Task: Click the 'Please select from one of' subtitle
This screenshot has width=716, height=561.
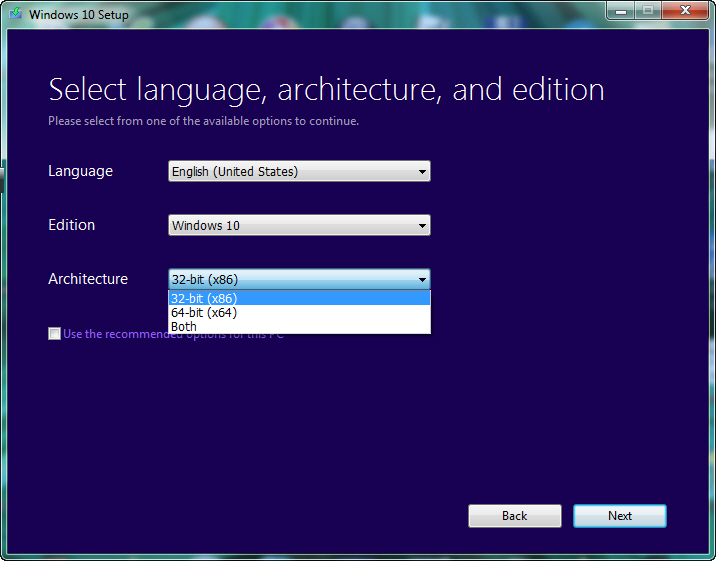Action: [203, 121]
